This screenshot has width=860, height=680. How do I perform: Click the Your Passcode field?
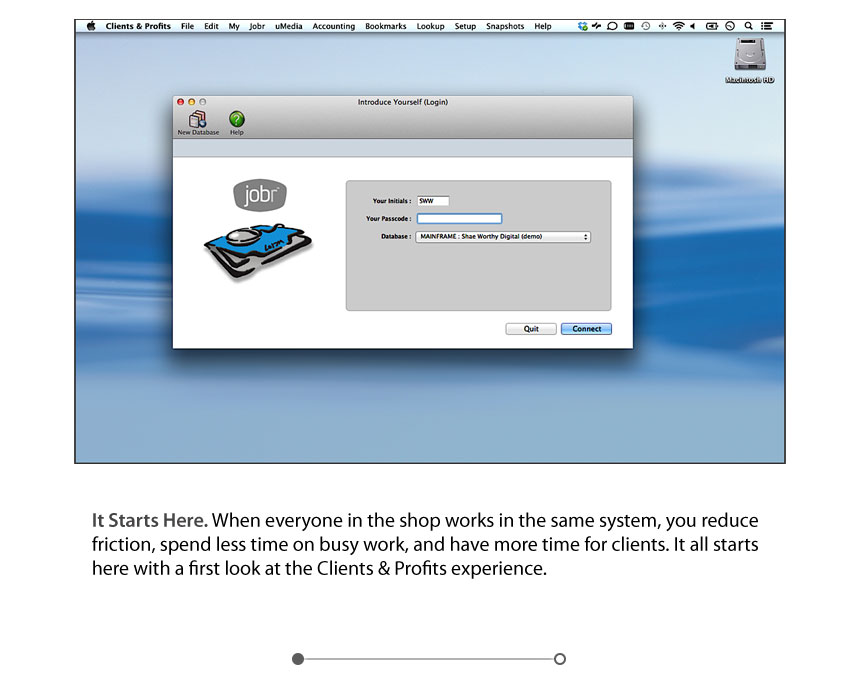(459, 219)
